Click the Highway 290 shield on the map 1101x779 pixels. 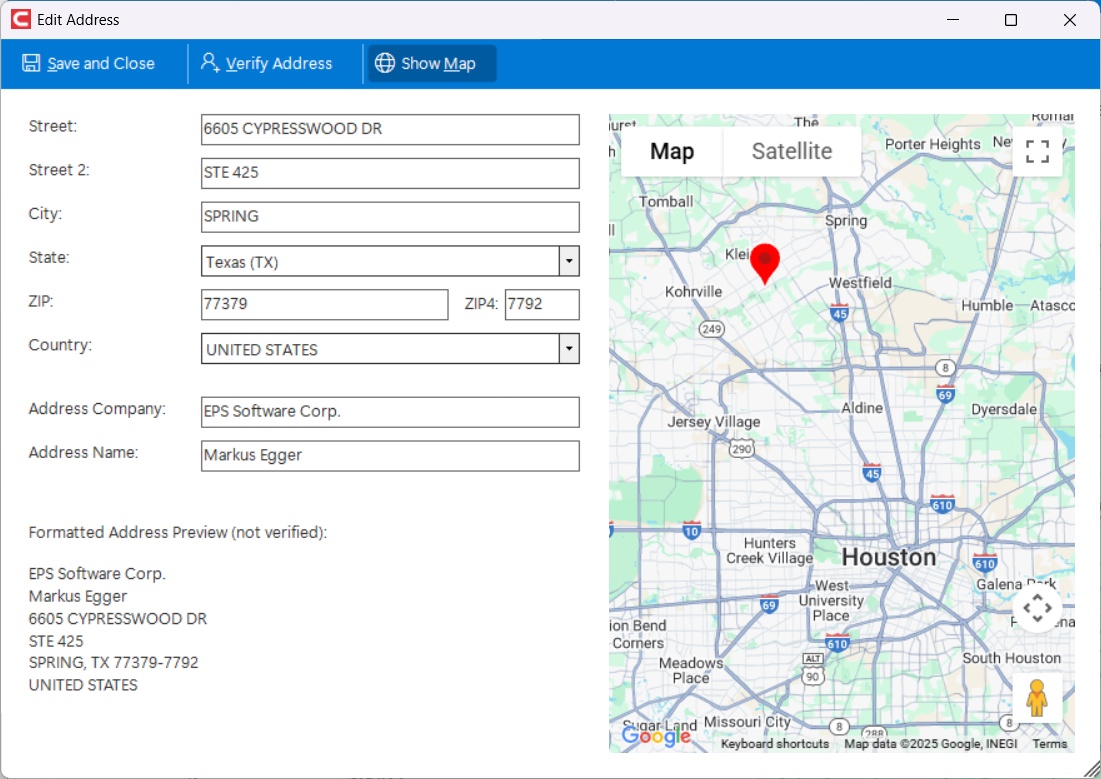pyautogui.click(x=741, y=448)
